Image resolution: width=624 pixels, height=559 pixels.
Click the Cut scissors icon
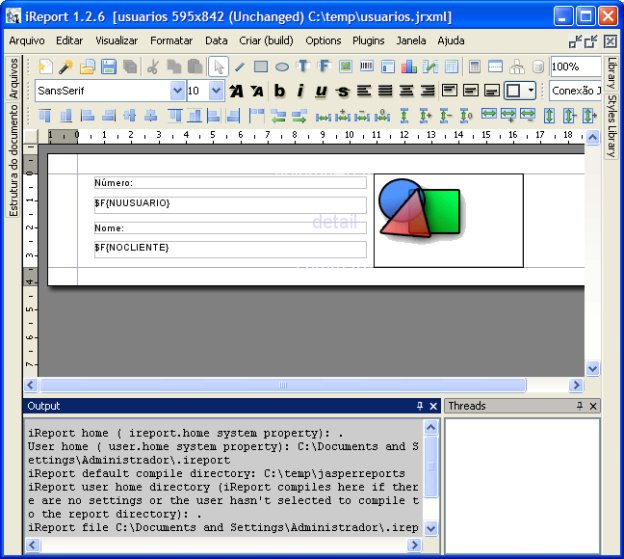[153, 67]
